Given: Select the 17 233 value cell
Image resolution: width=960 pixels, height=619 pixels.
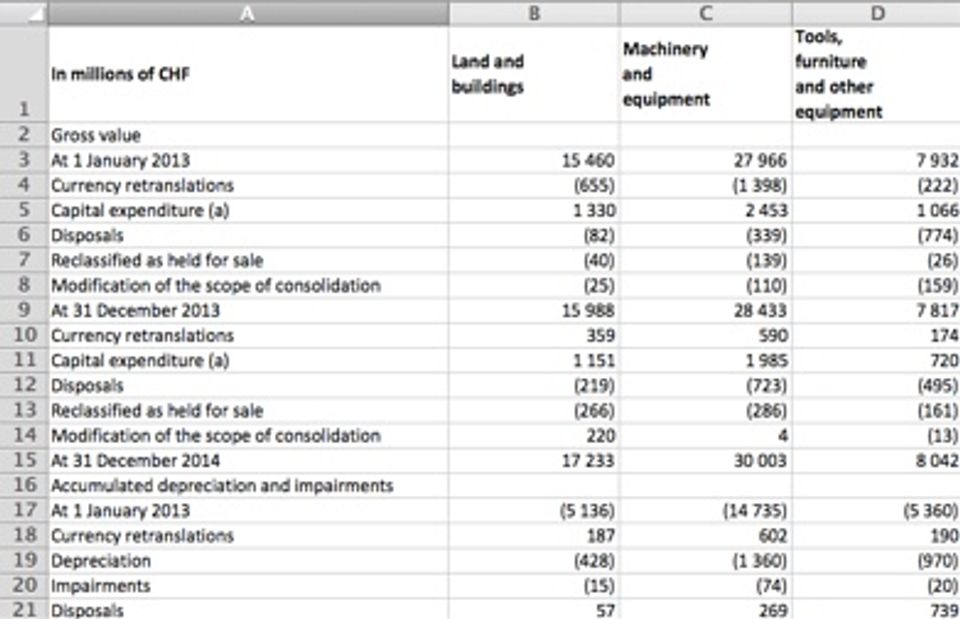Looking at the screenshot, I should pos(534,460).
